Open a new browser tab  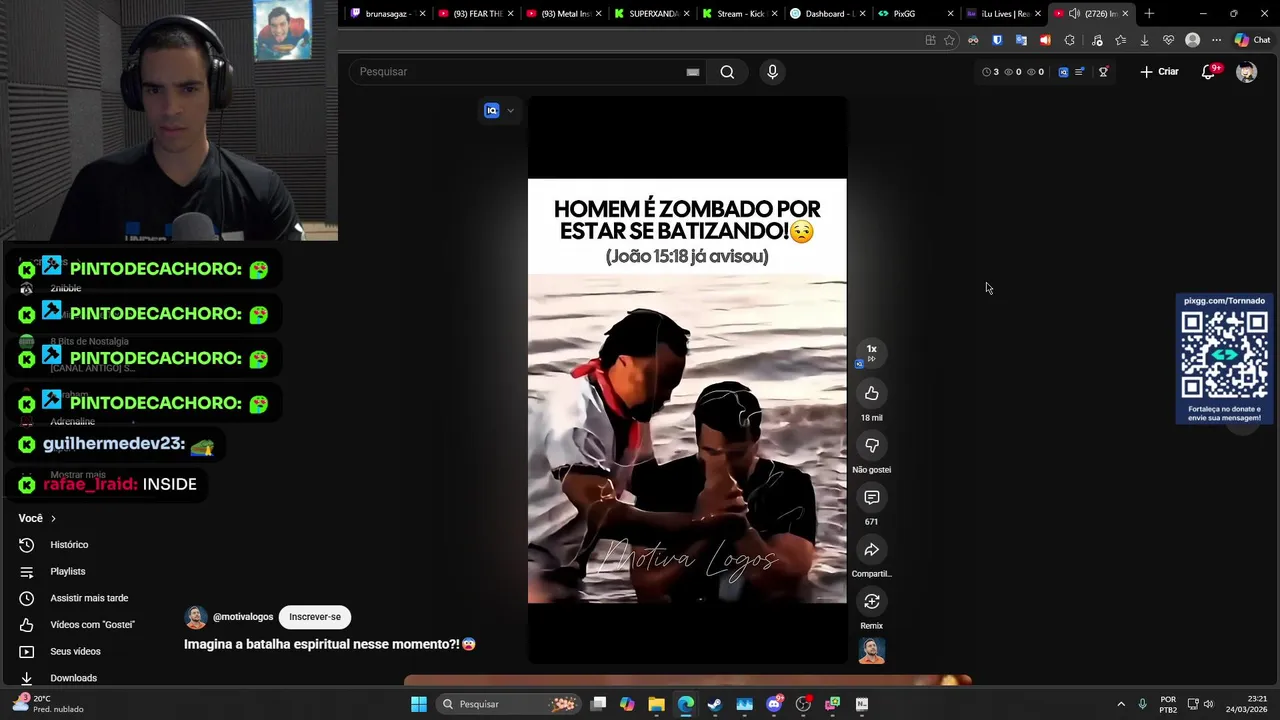(x=1149, y=14)
